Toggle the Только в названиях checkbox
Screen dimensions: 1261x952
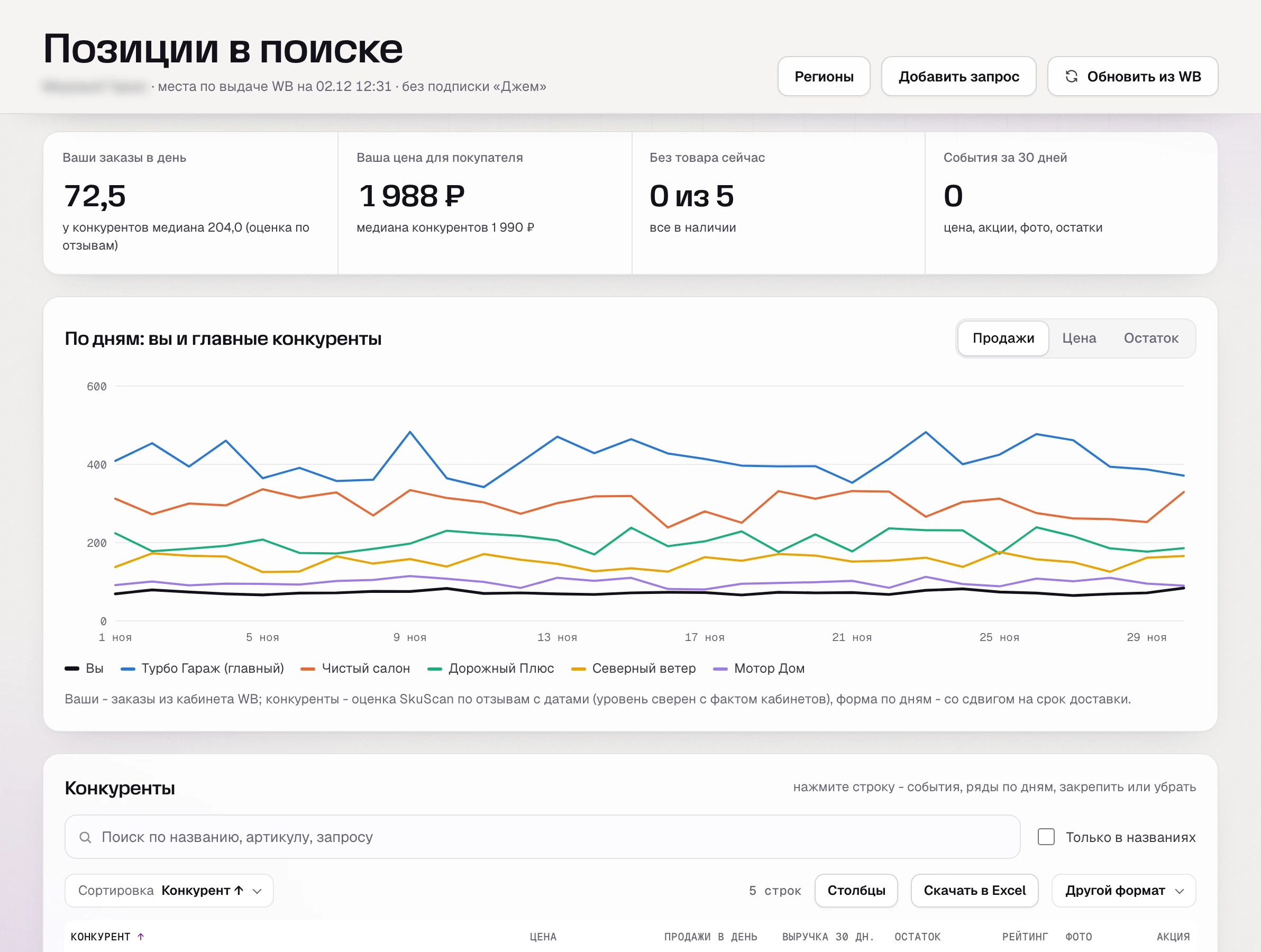pos(1046,837)
